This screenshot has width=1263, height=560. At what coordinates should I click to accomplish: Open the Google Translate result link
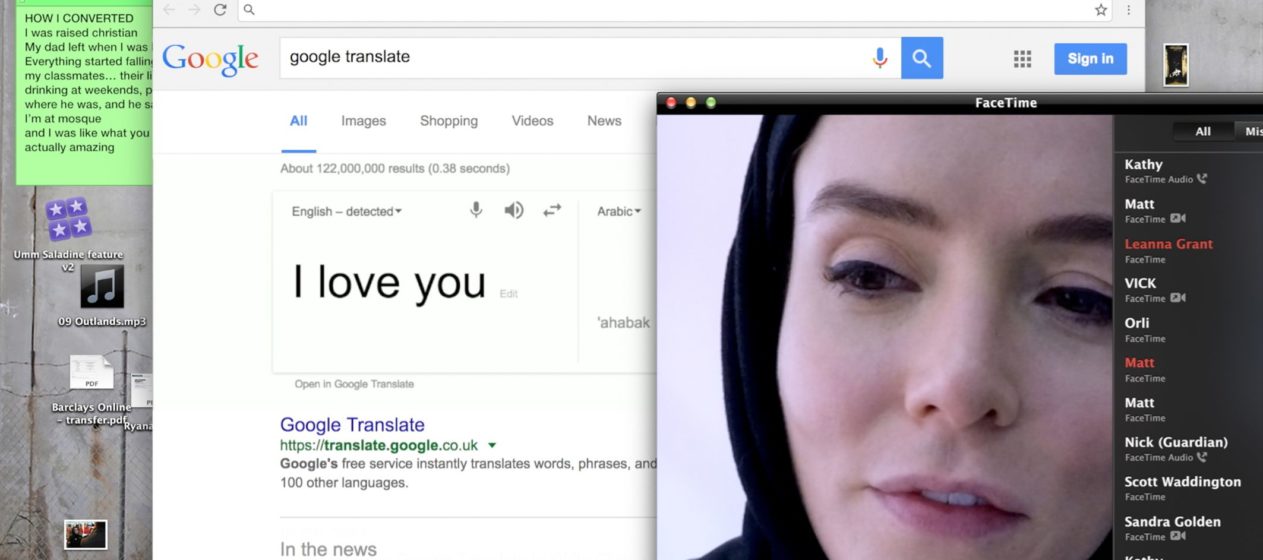click(352, 425)
